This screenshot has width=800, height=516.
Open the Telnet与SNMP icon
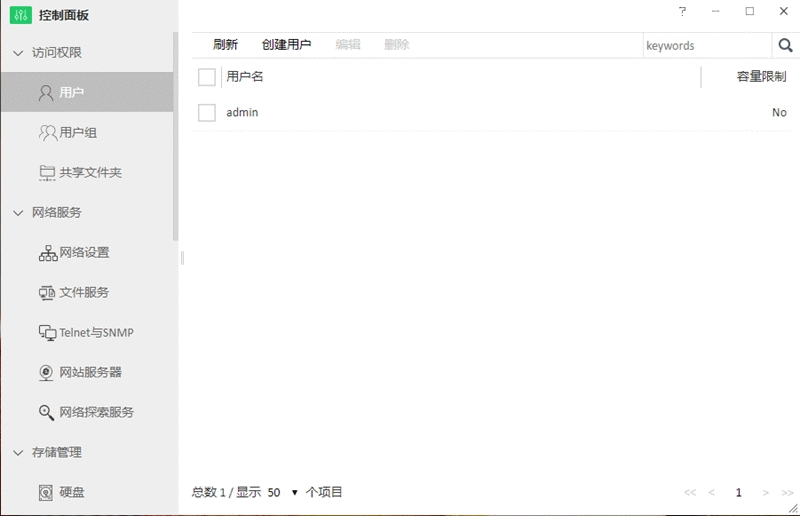(x=47, y=332)
